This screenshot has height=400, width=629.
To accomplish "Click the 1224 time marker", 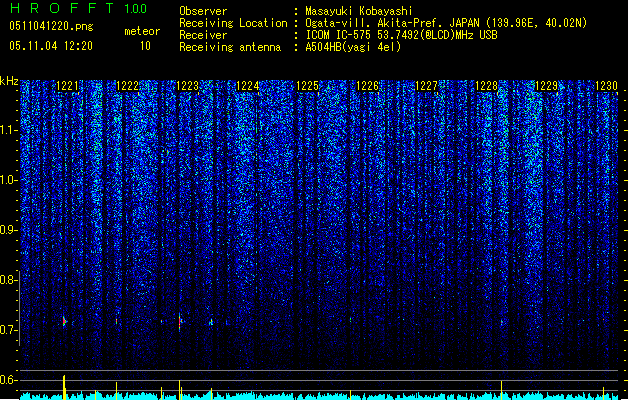I will (248, 86).
